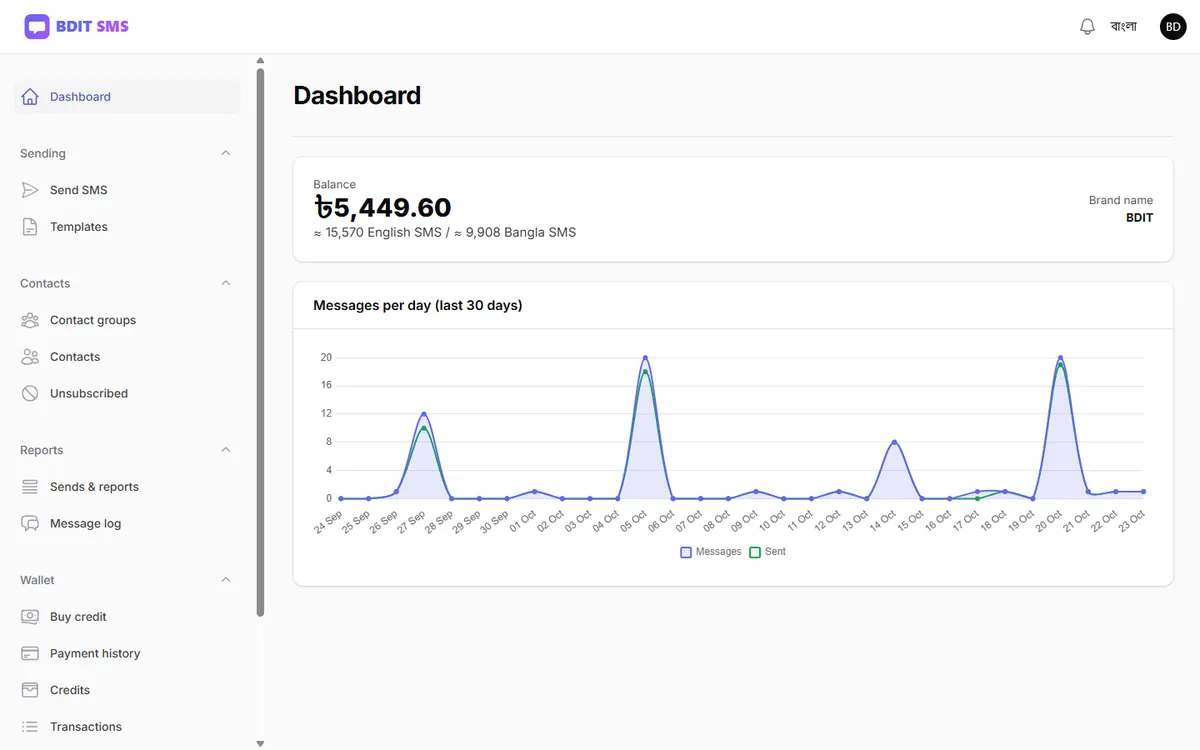The width and height of the screenshot is (1200, 750).
Task: Click the Reports section header label
Action: [x=41, y=450]
